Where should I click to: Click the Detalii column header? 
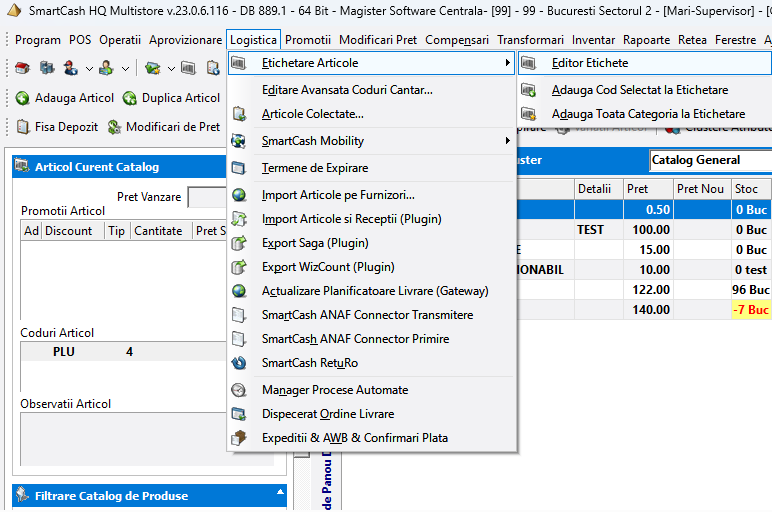pyautogui.click(x=598, y=189)
